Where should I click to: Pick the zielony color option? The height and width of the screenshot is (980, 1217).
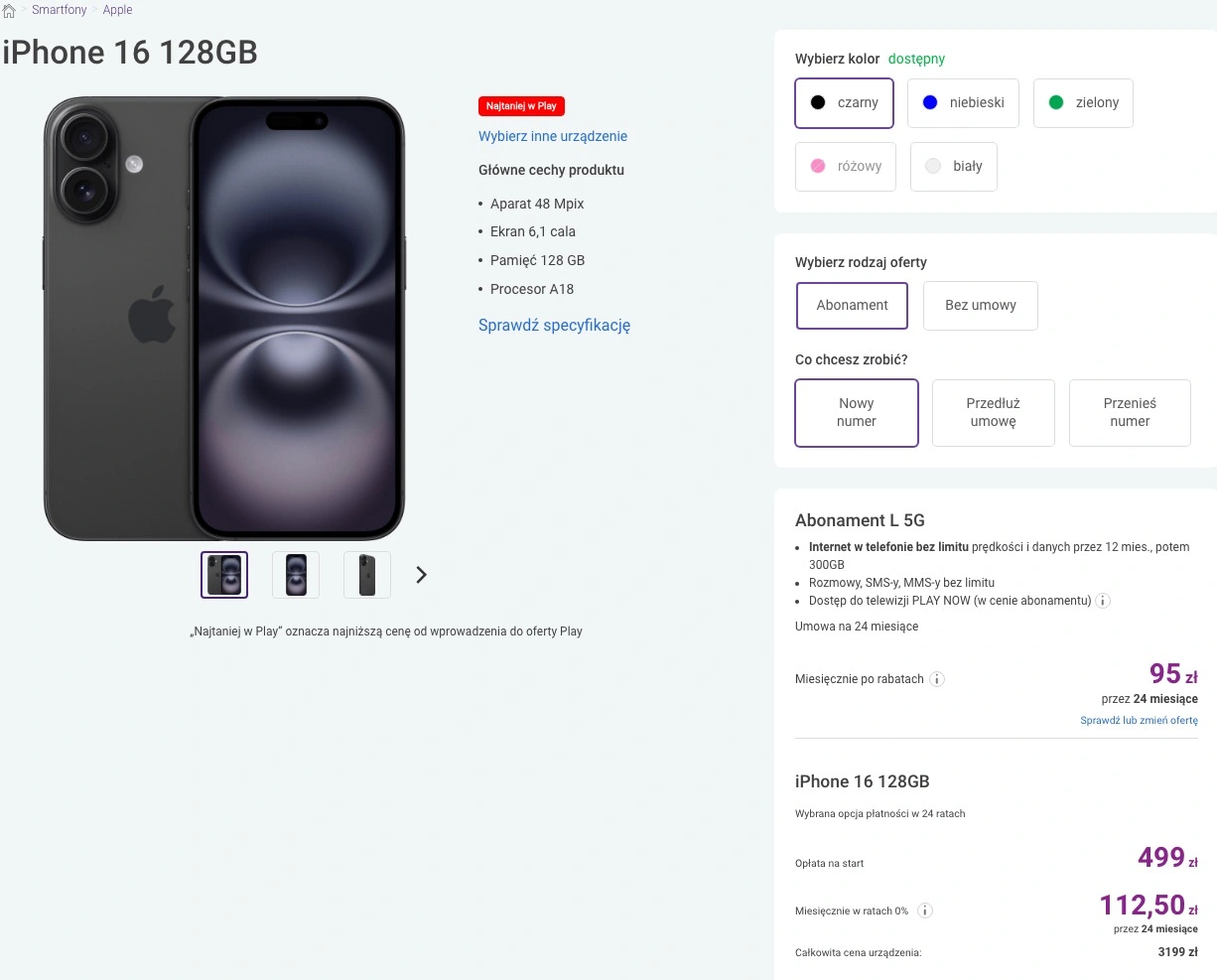click(x=1083, y=102)
